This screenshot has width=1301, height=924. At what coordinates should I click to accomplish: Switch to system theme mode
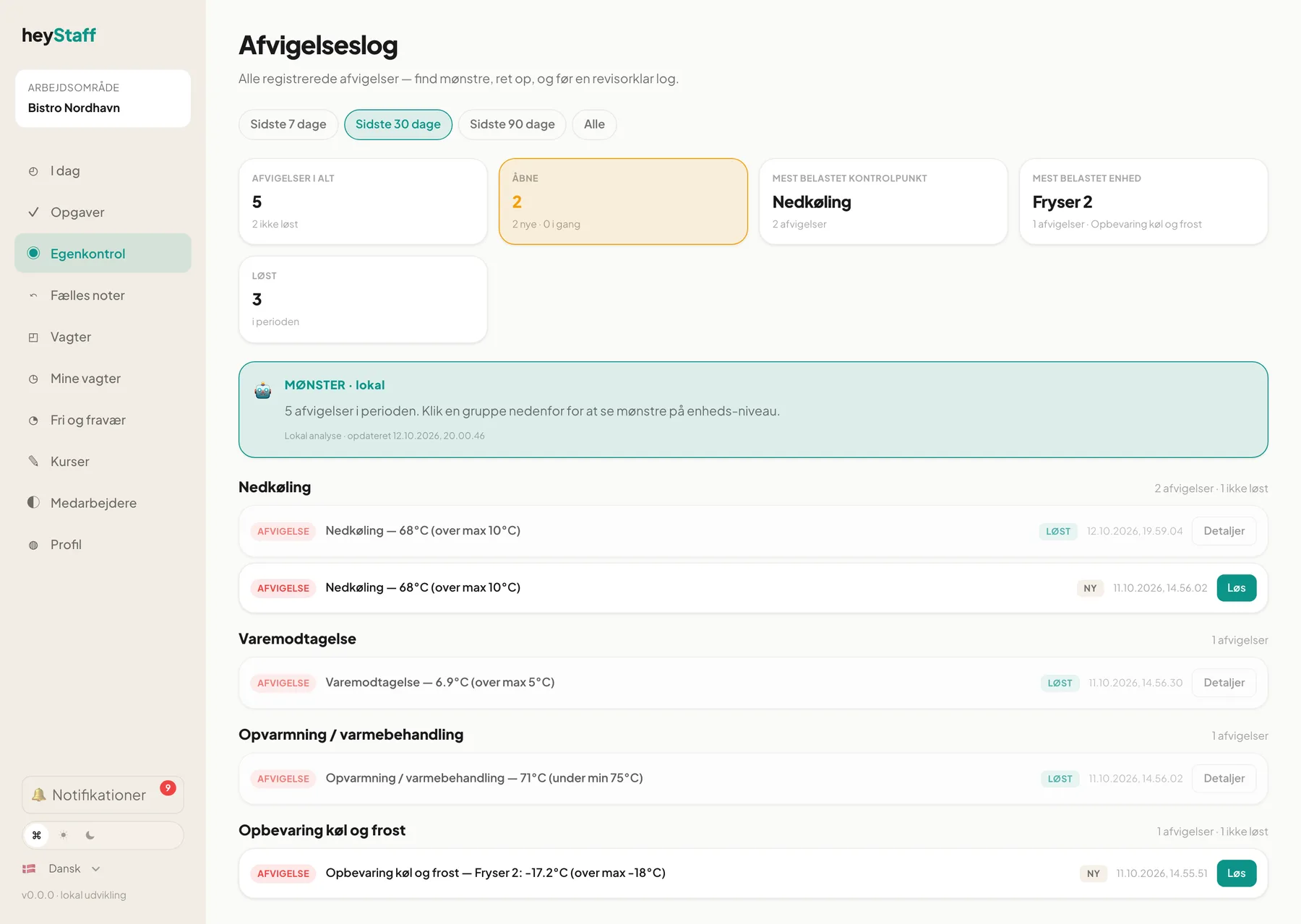tap(37, 835)
